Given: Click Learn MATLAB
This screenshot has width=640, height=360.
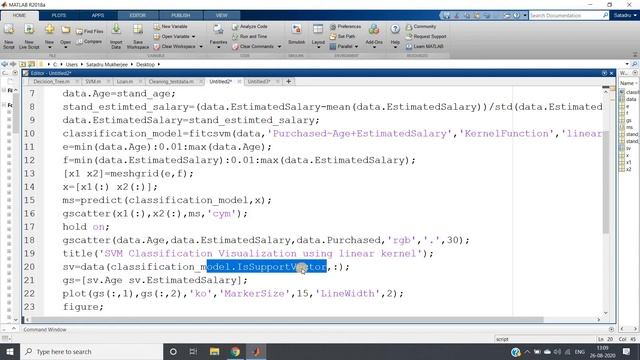Looking at the screenshot, I should click(424, 47).
